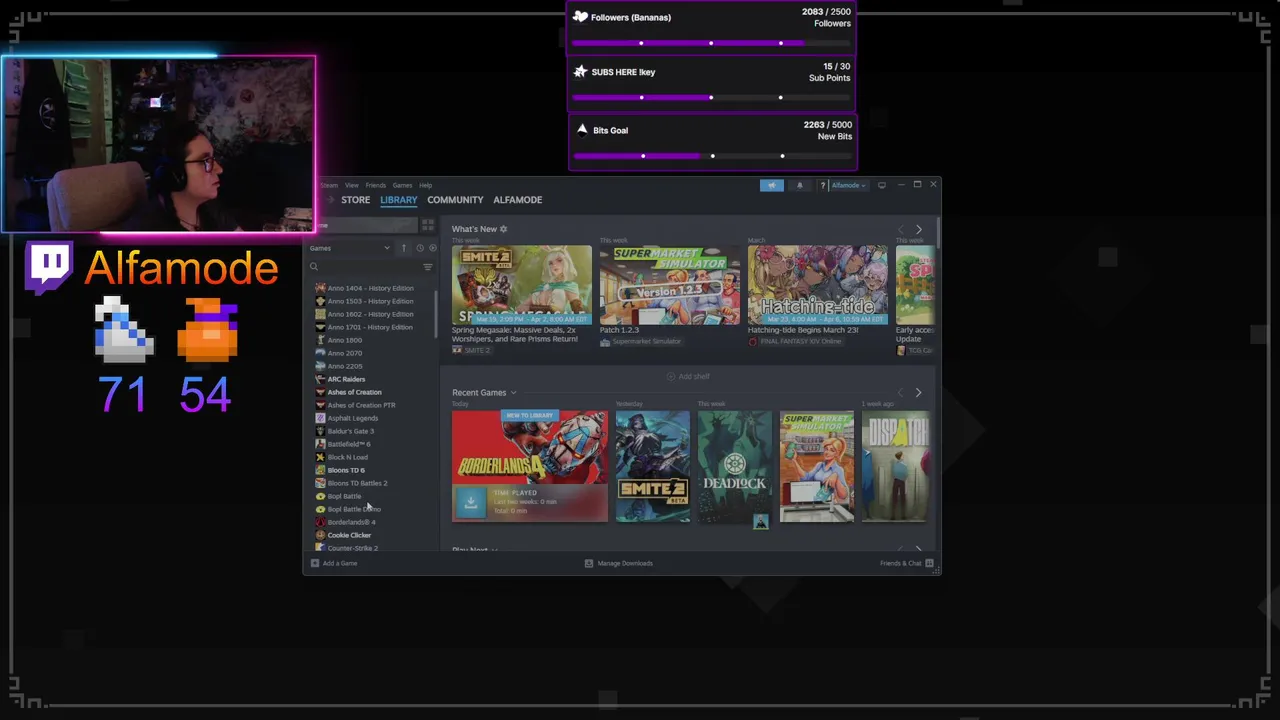
Task: Click Add a Game
Action: (334, 563)
